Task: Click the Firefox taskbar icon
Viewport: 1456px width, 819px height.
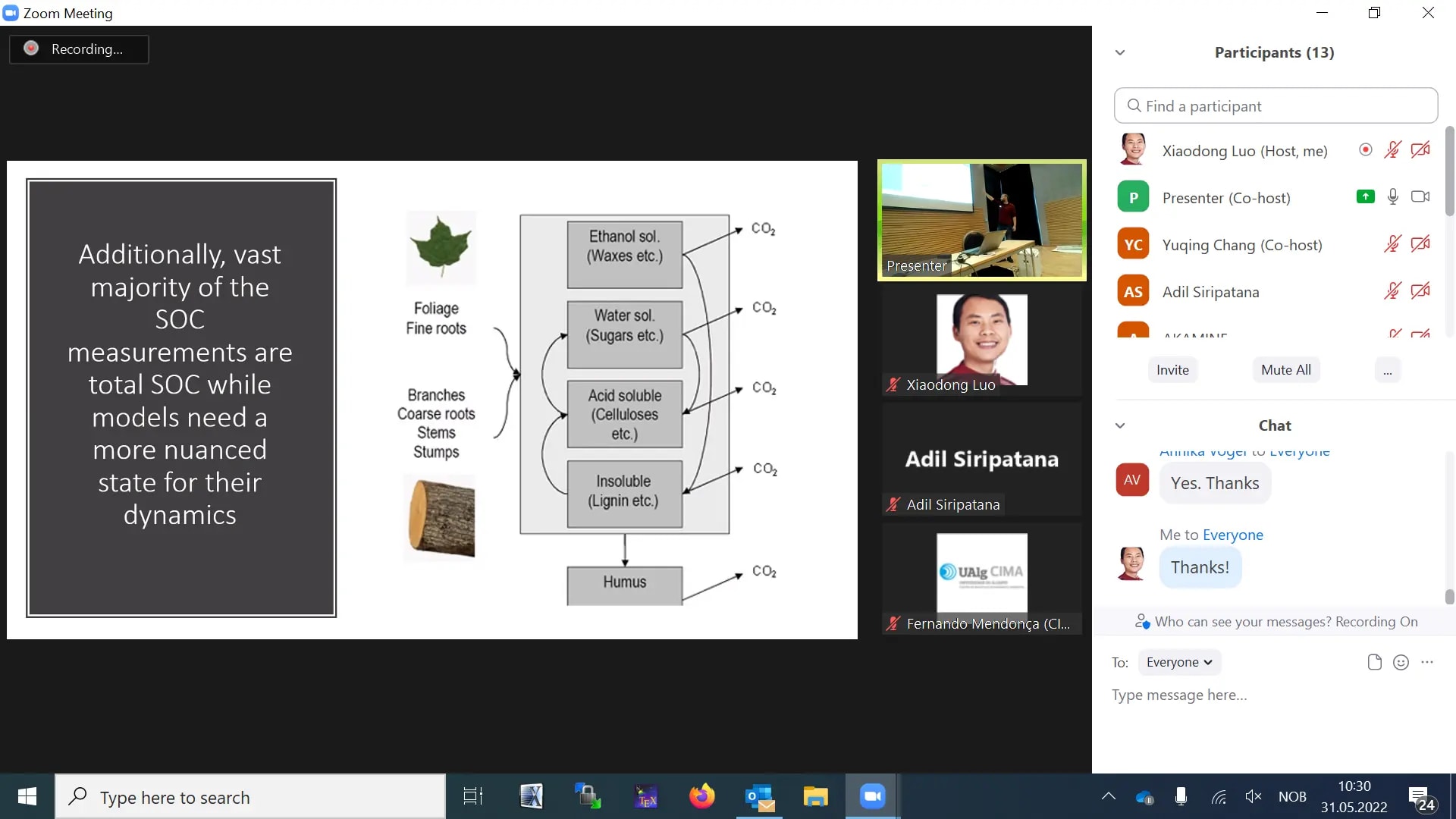Action: (x=702, y=796)
